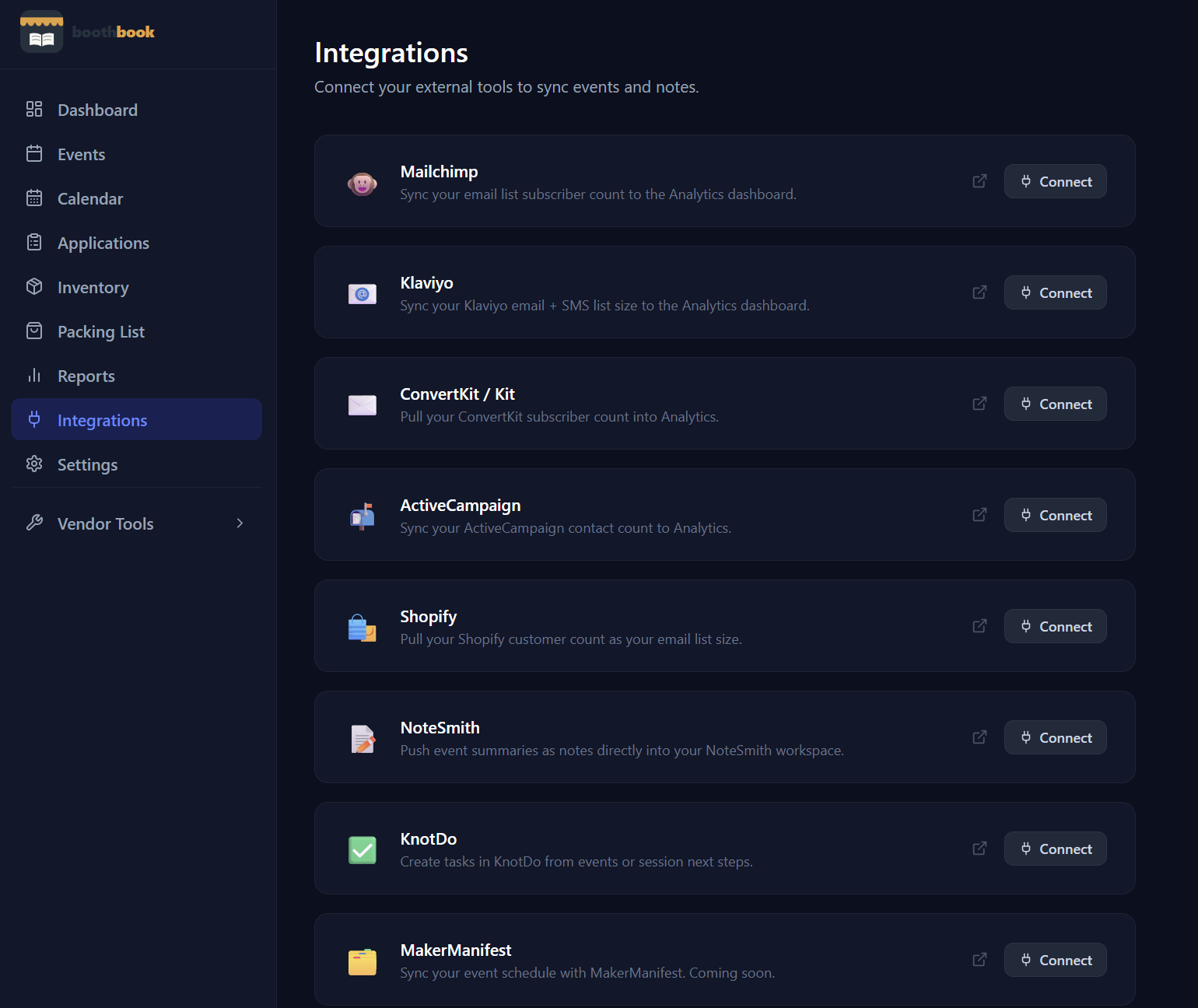
Task: Click the Inventory box icon
Action: 34,286
